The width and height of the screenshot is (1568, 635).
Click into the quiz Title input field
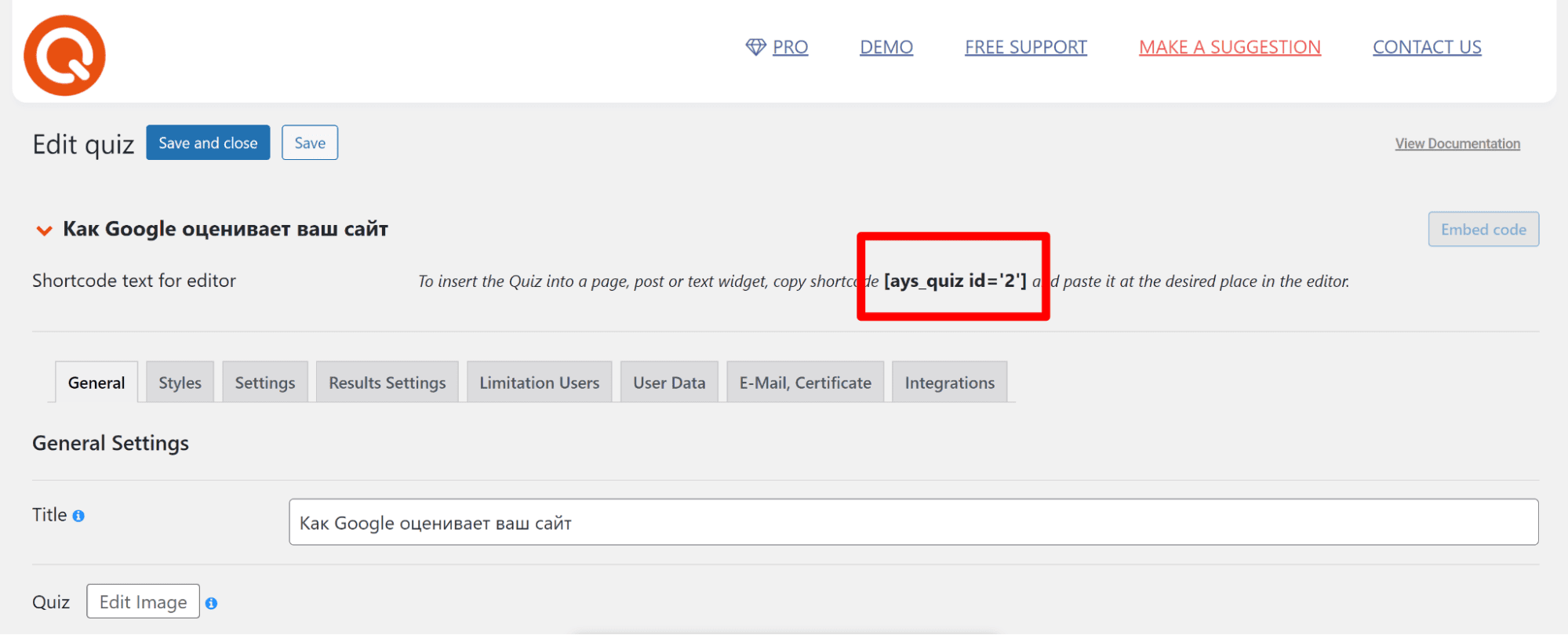pos(913,522)
